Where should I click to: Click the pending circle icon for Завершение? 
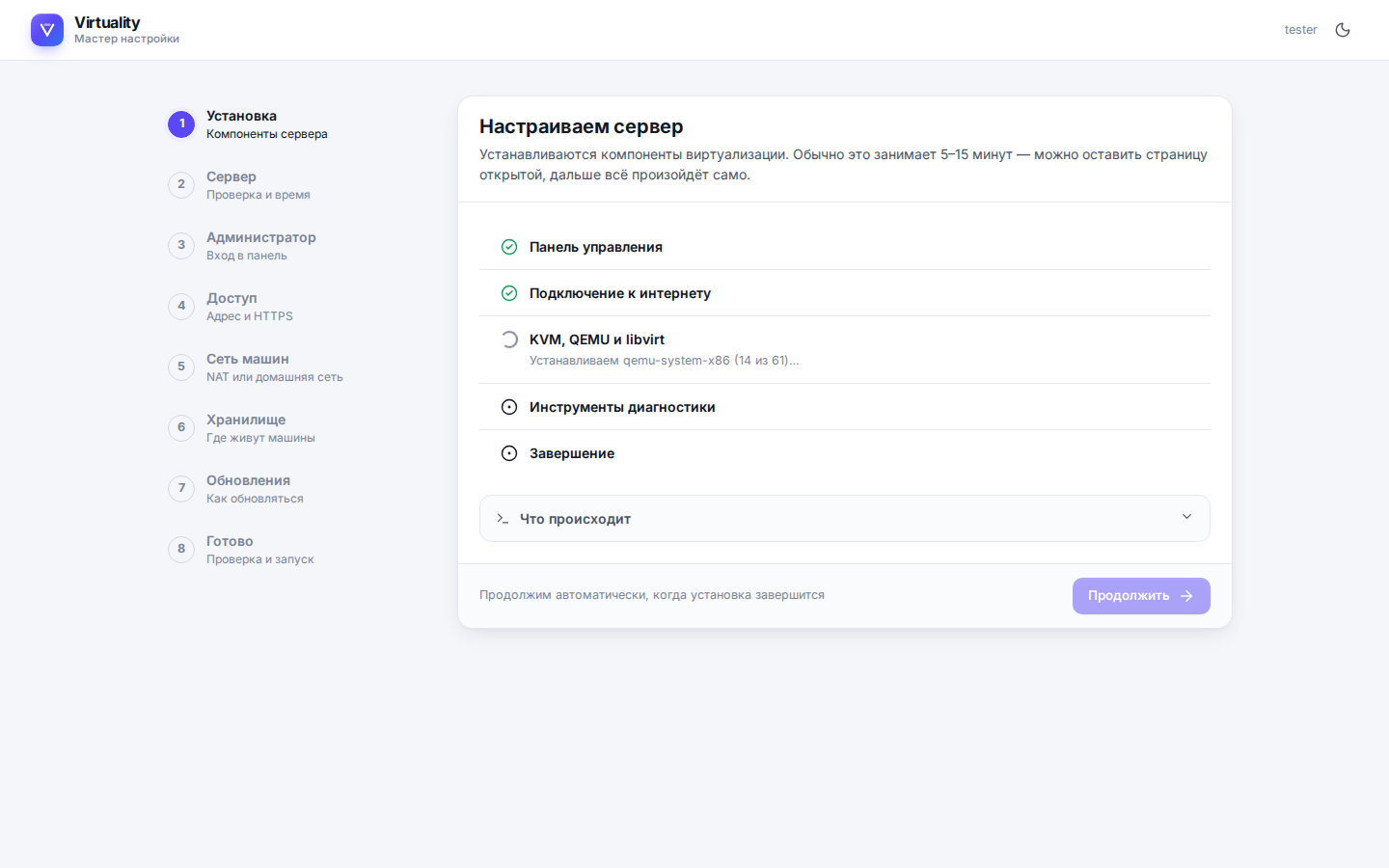[509, 453]
